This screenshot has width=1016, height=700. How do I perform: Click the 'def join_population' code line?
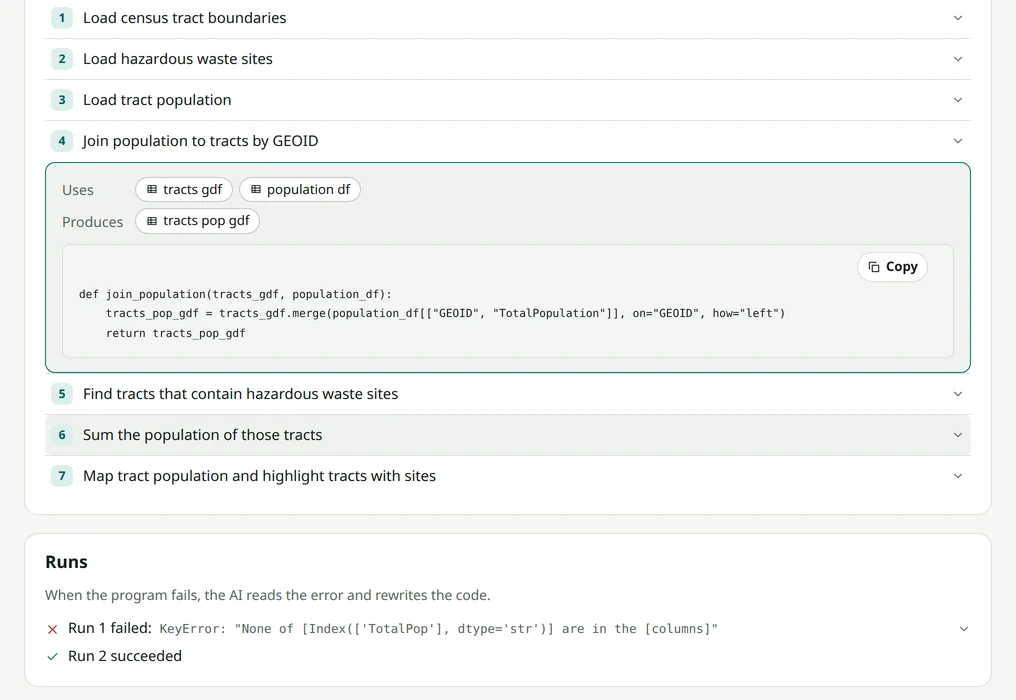[x=235, y=294]
